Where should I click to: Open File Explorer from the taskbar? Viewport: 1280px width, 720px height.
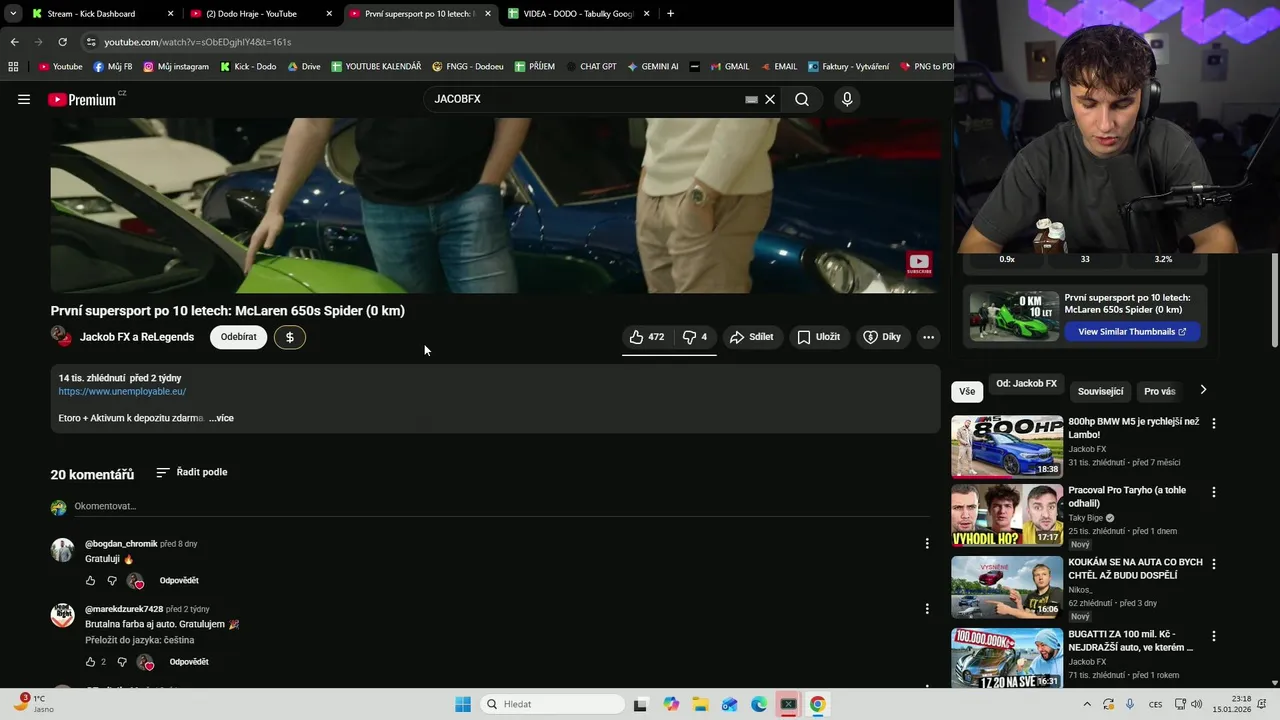pyautogui.click(x=700, y=704)
